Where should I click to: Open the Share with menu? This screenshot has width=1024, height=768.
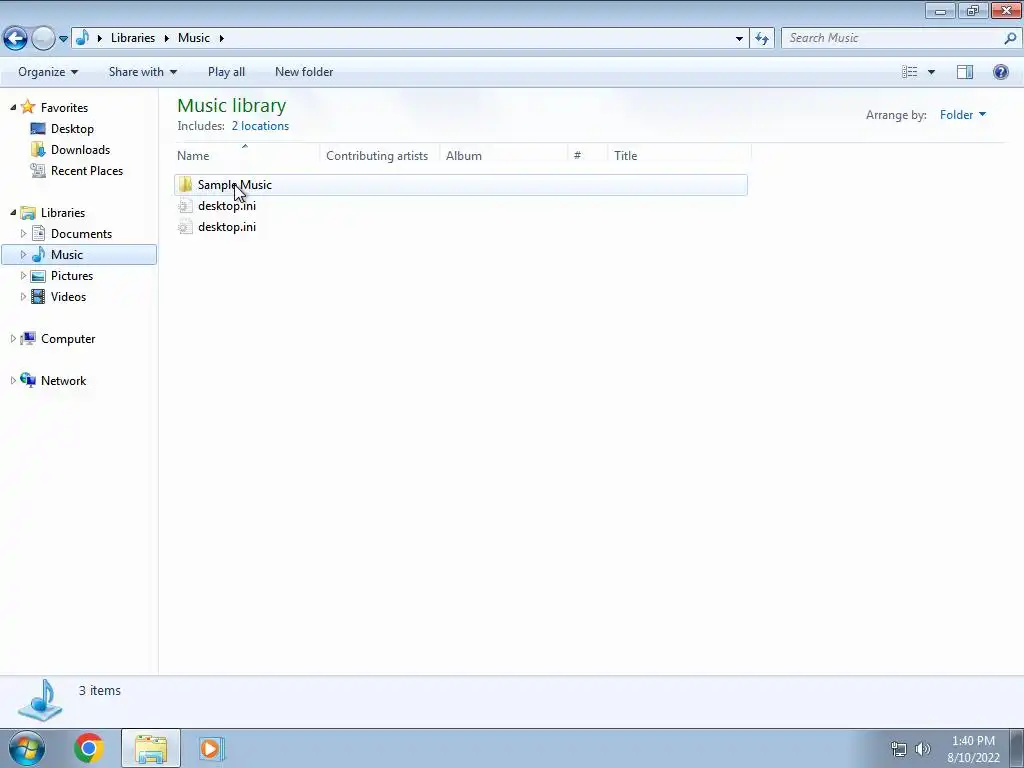pyautogui.click(x=142, y=72)
